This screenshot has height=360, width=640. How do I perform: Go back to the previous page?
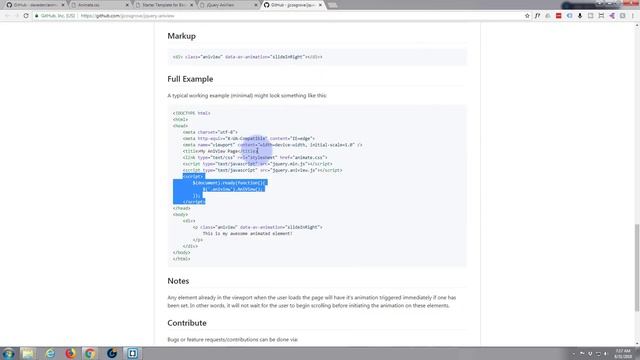pyautogui.click(x=7, y=16)
